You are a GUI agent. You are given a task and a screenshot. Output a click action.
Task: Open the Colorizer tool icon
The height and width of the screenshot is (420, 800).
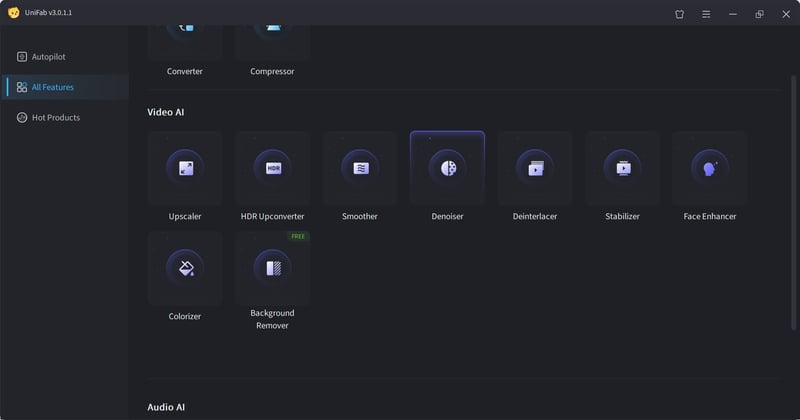185,268
